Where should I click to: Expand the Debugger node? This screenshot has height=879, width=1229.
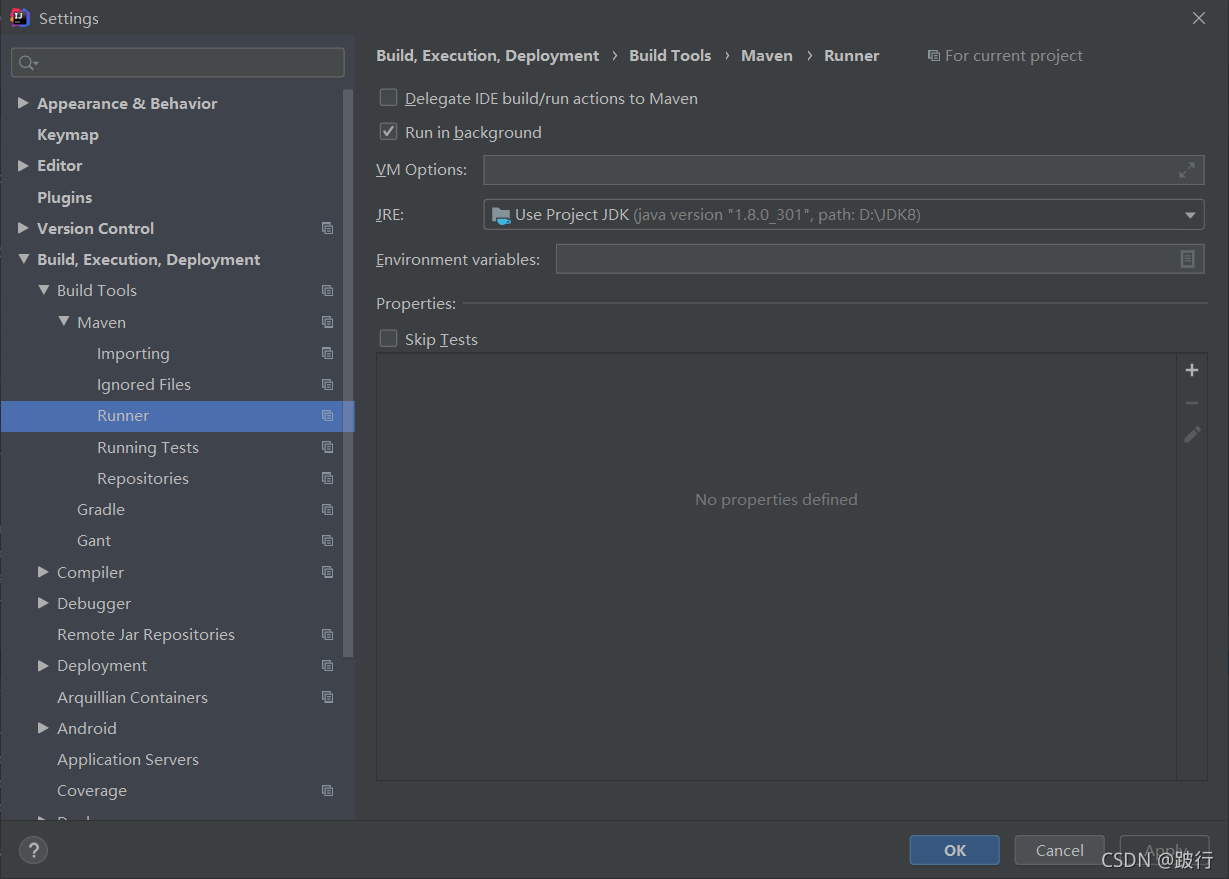coord(43,603)
